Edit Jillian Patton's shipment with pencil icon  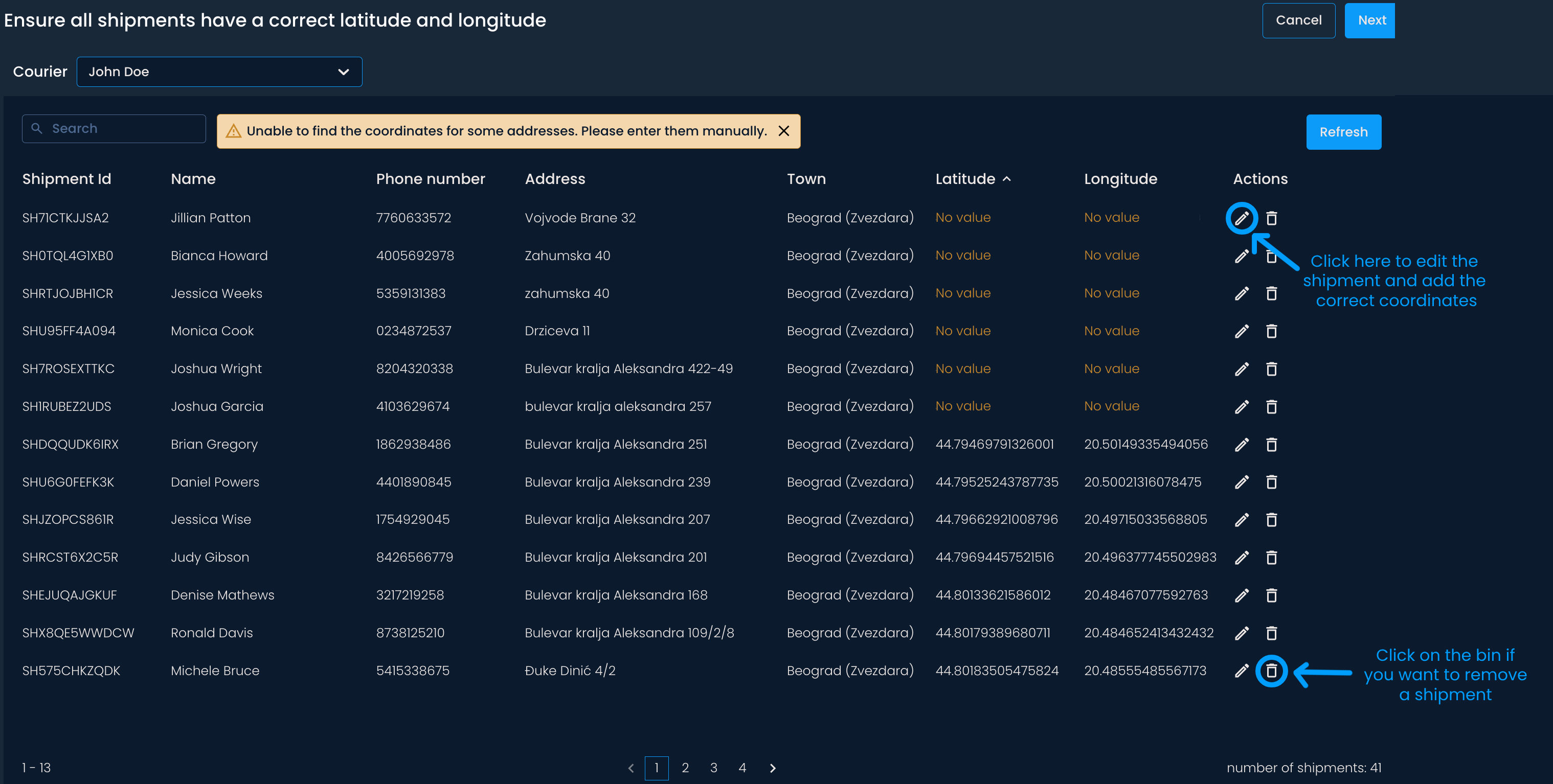point(1241,218)
